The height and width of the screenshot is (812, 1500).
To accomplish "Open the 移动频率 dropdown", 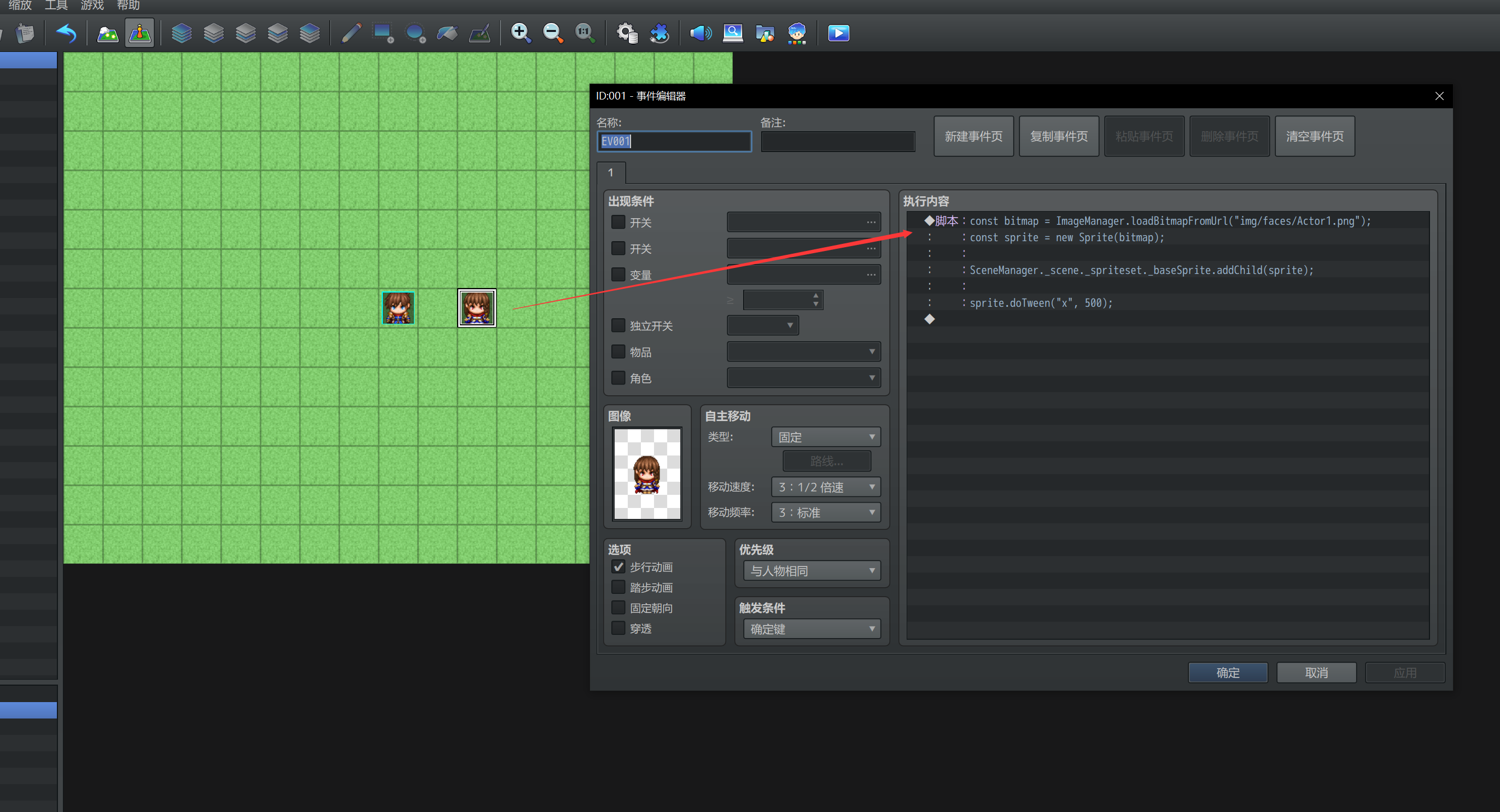I will 826,513.
